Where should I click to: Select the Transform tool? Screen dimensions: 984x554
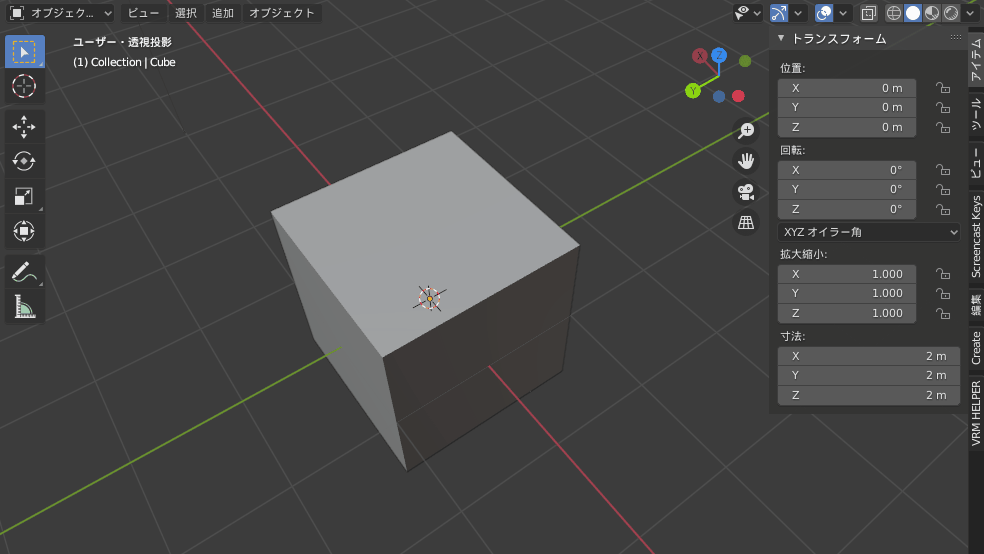coord(24,231)
